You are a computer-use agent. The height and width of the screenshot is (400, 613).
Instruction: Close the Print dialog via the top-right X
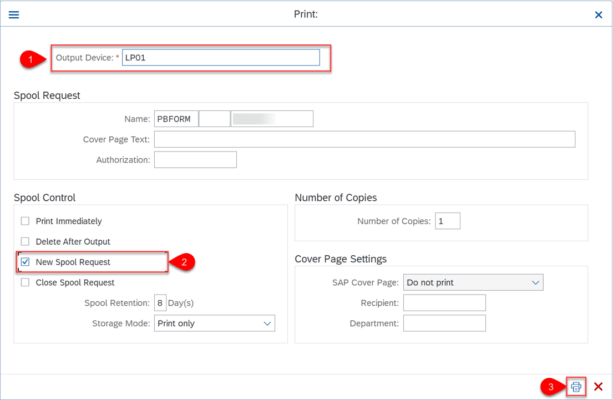click(x=597, y=15)
